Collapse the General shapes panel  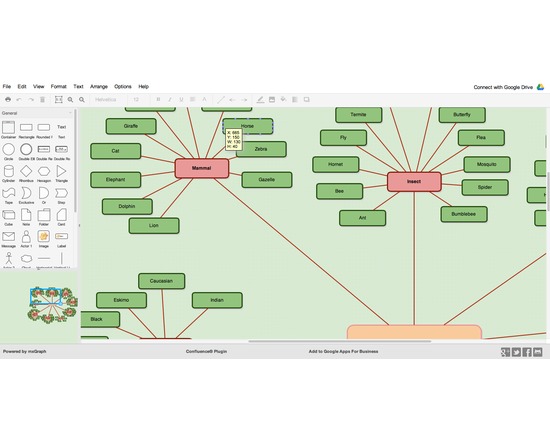click(x=37, y=113)
